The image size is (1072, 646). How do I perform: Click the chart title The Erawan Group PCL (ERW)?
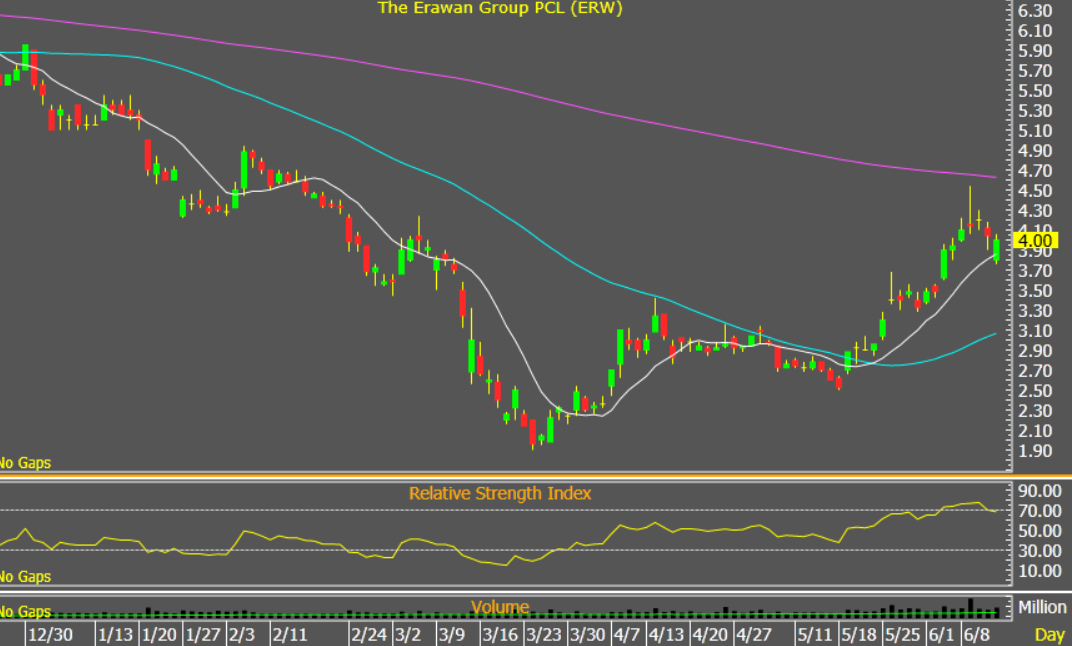(500, 8)
